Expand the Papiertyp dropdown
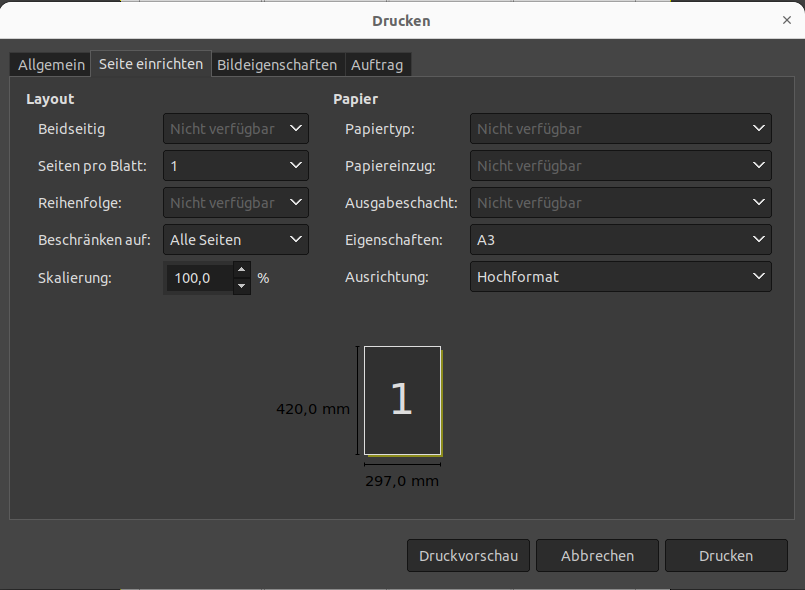This screenshot has width=805, height=590. pyautogui.click(x=620, y=128)
